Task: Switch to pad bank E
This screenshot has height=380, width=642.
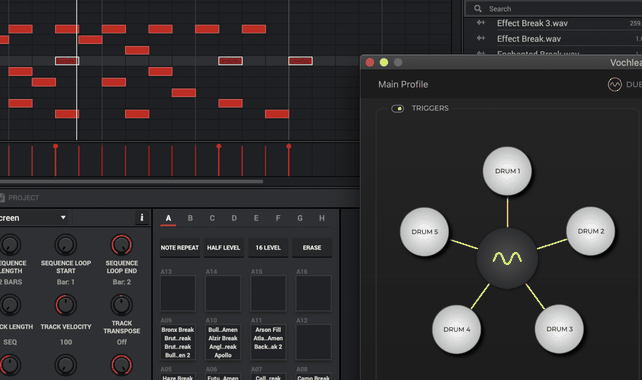Action: click(256, 218)
